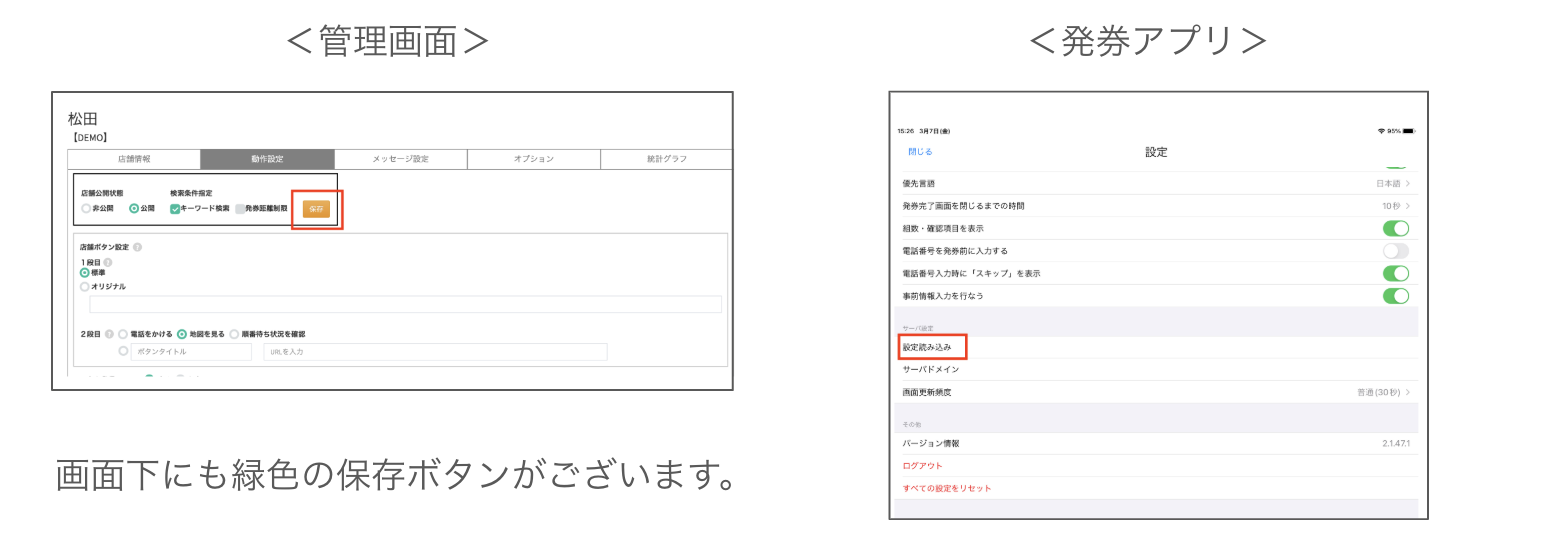The height and width of the screenshot is (554, 1564).
Task: Click the battery icon in iPad status bar
Action: (x=1409, y=131)
